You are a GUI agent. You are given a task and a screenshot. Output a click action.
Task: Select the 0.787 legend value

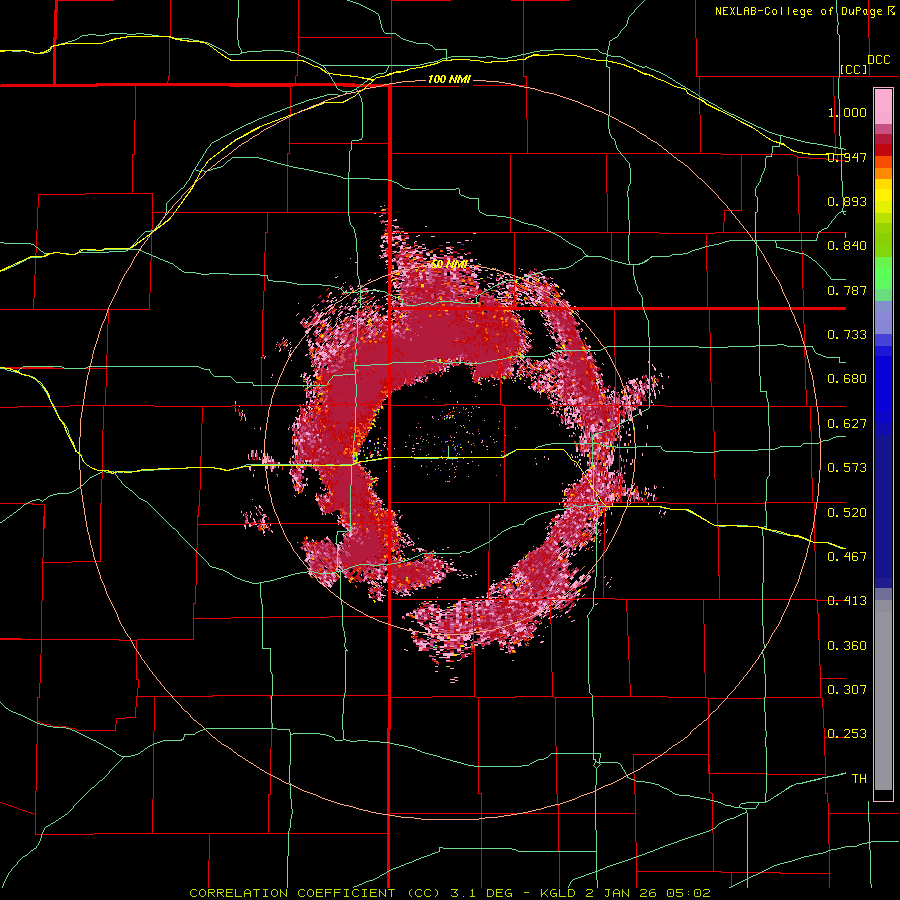point(847,290)
